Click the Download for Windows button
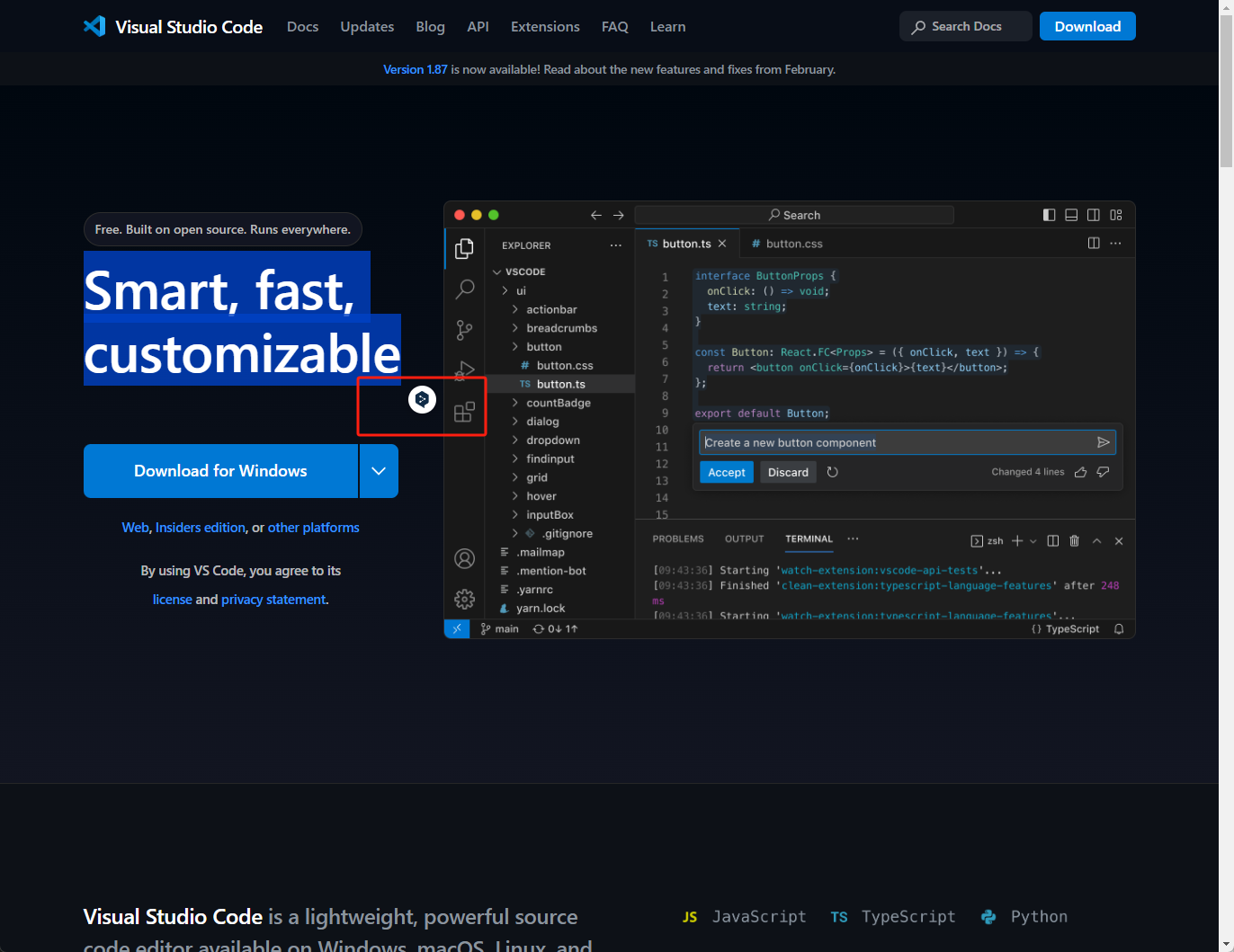This screenshot has height=952, width=1234. 220,471
